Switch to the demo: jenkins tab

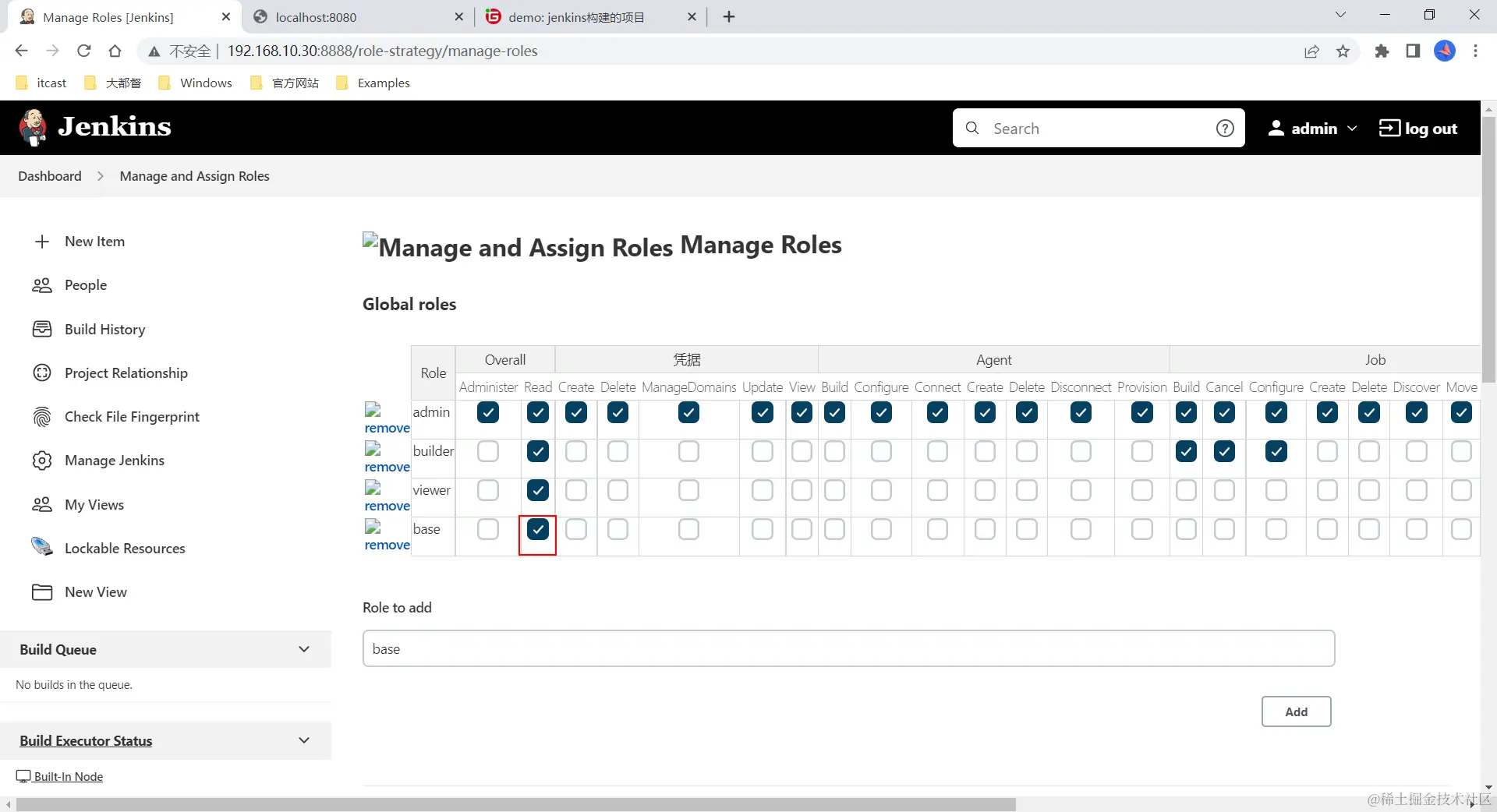(590, 17)
